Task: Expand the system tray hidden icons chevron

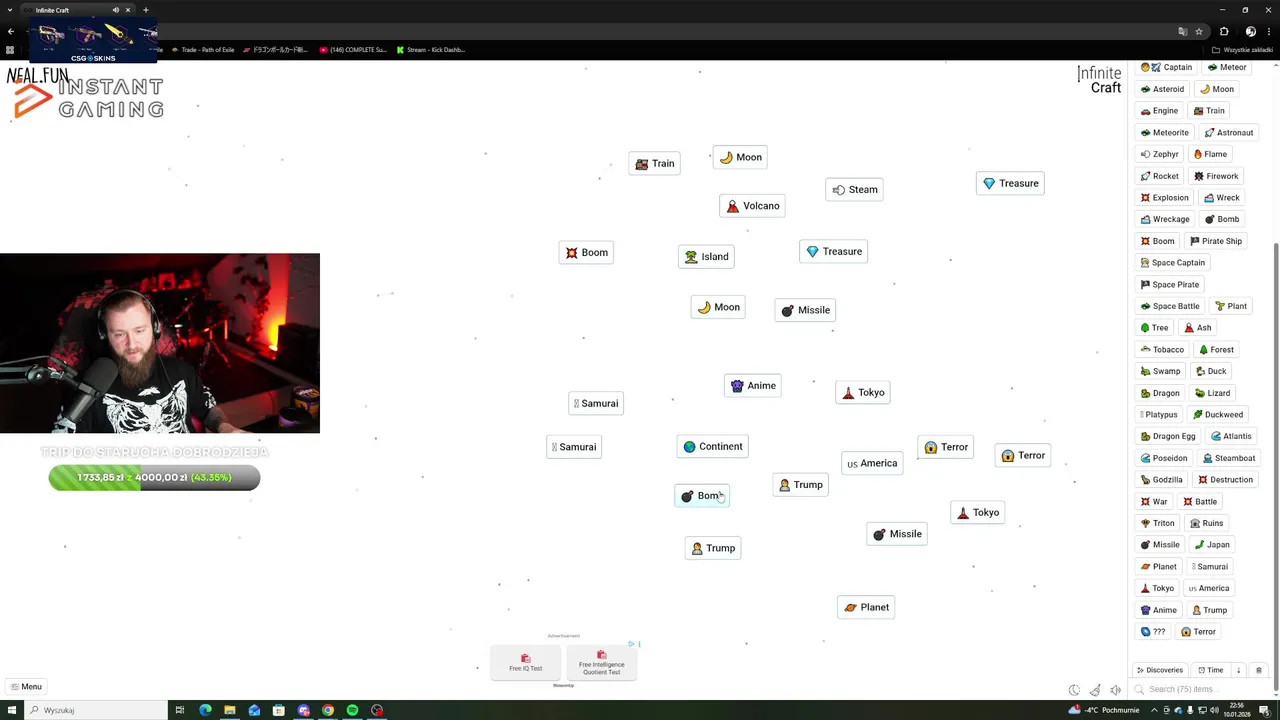Action: (x=1155, y=710)
